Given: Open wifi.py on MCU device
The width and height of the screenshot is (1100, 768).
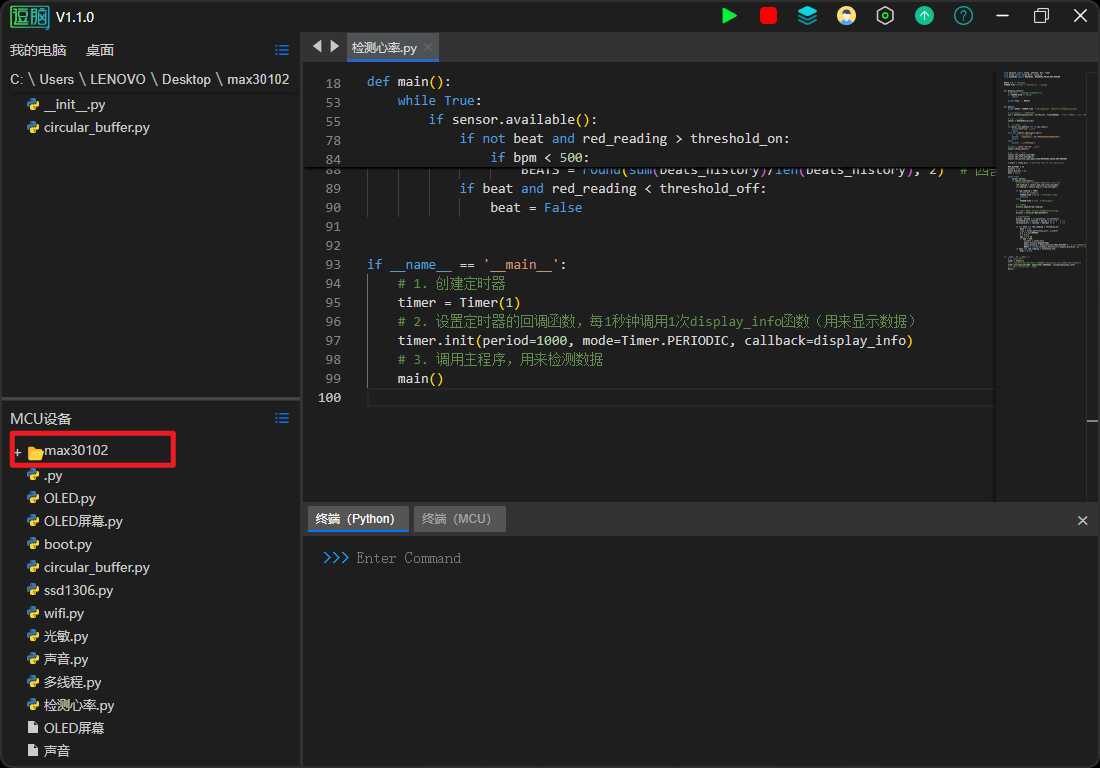Looking at the screenshot, I should pos(63,613).
